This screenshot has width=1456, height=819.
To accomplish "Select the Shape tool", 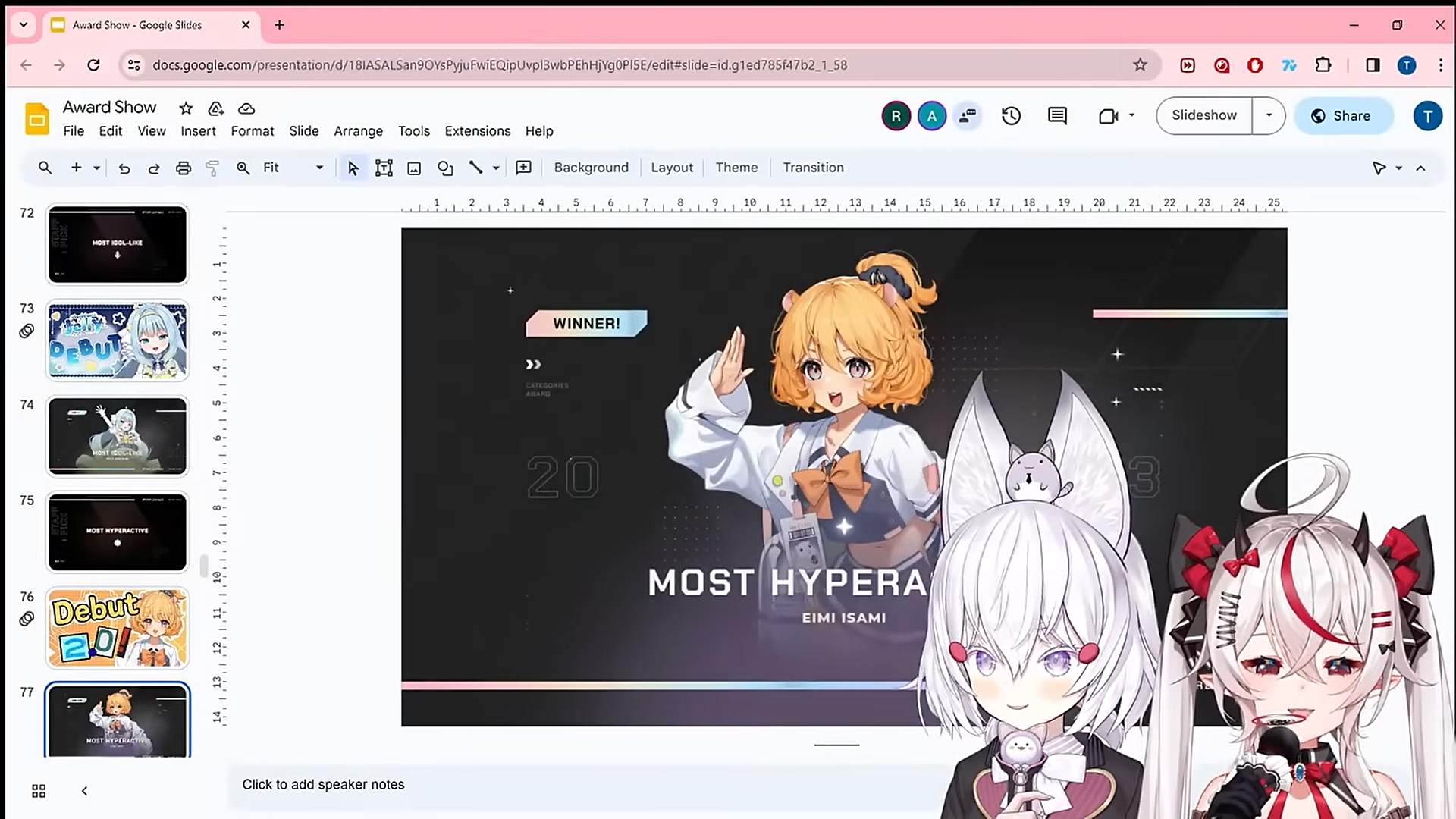I will point(445,168).
